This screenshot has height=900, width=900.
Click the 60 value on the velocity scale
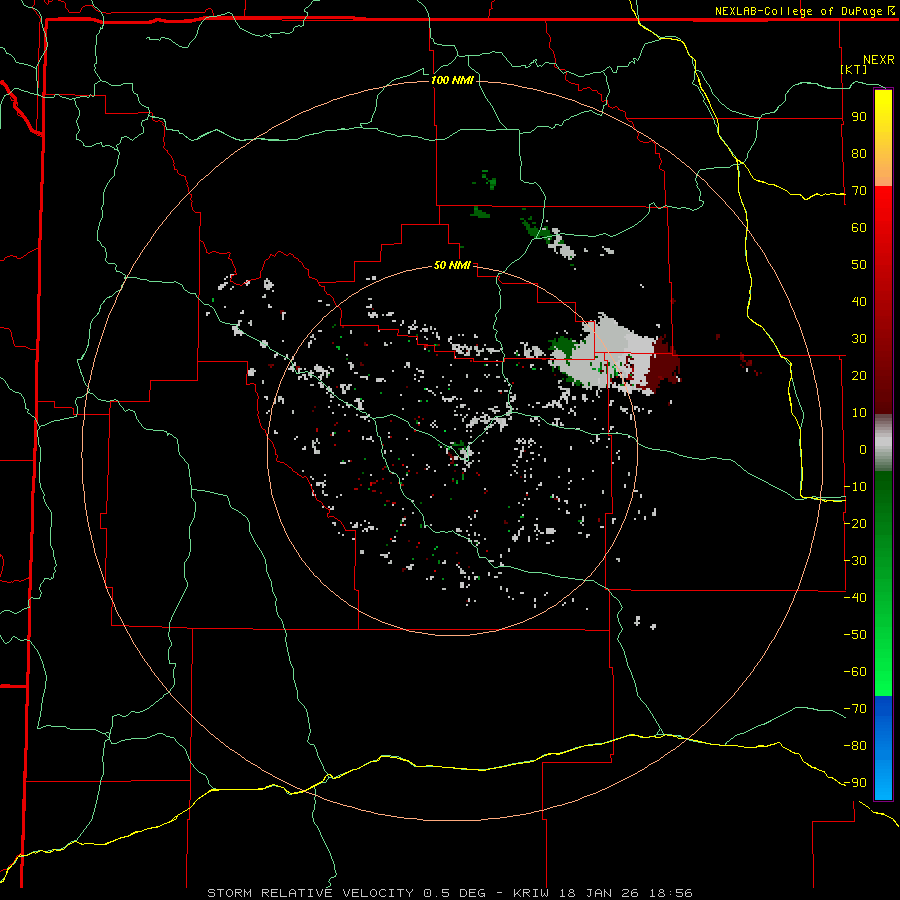click(859, 227)
